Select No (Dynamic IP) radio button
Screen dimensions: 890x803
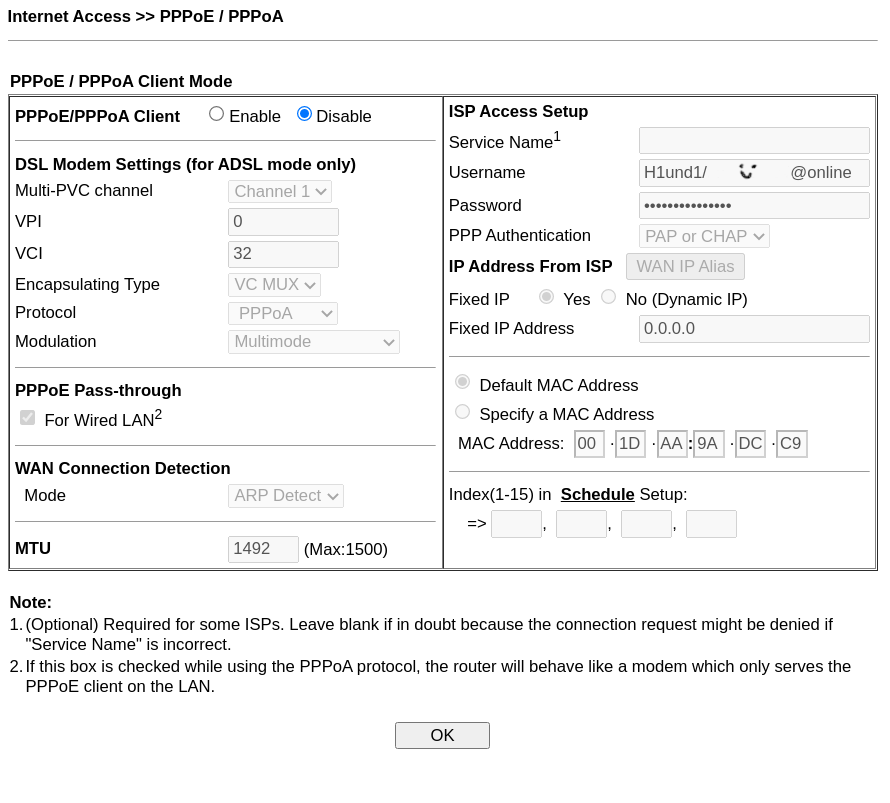608,297
